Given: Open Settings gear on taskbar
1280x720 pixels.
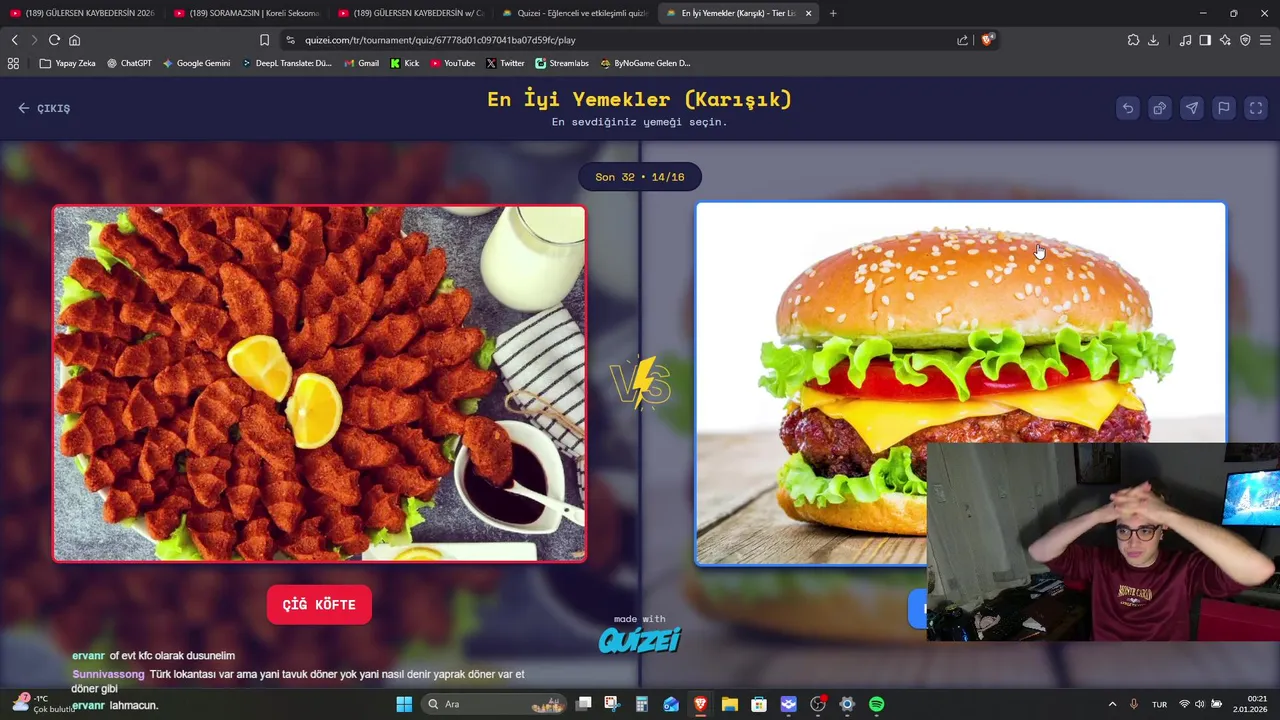Looking at the screenshot, I should 847,704.
